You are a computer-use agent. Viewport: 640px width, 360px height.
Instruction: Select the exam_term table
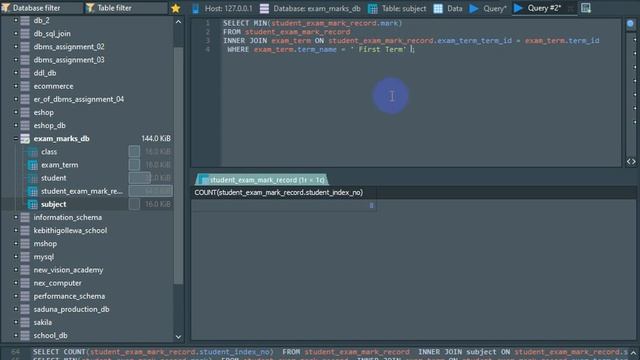point(60,165)
